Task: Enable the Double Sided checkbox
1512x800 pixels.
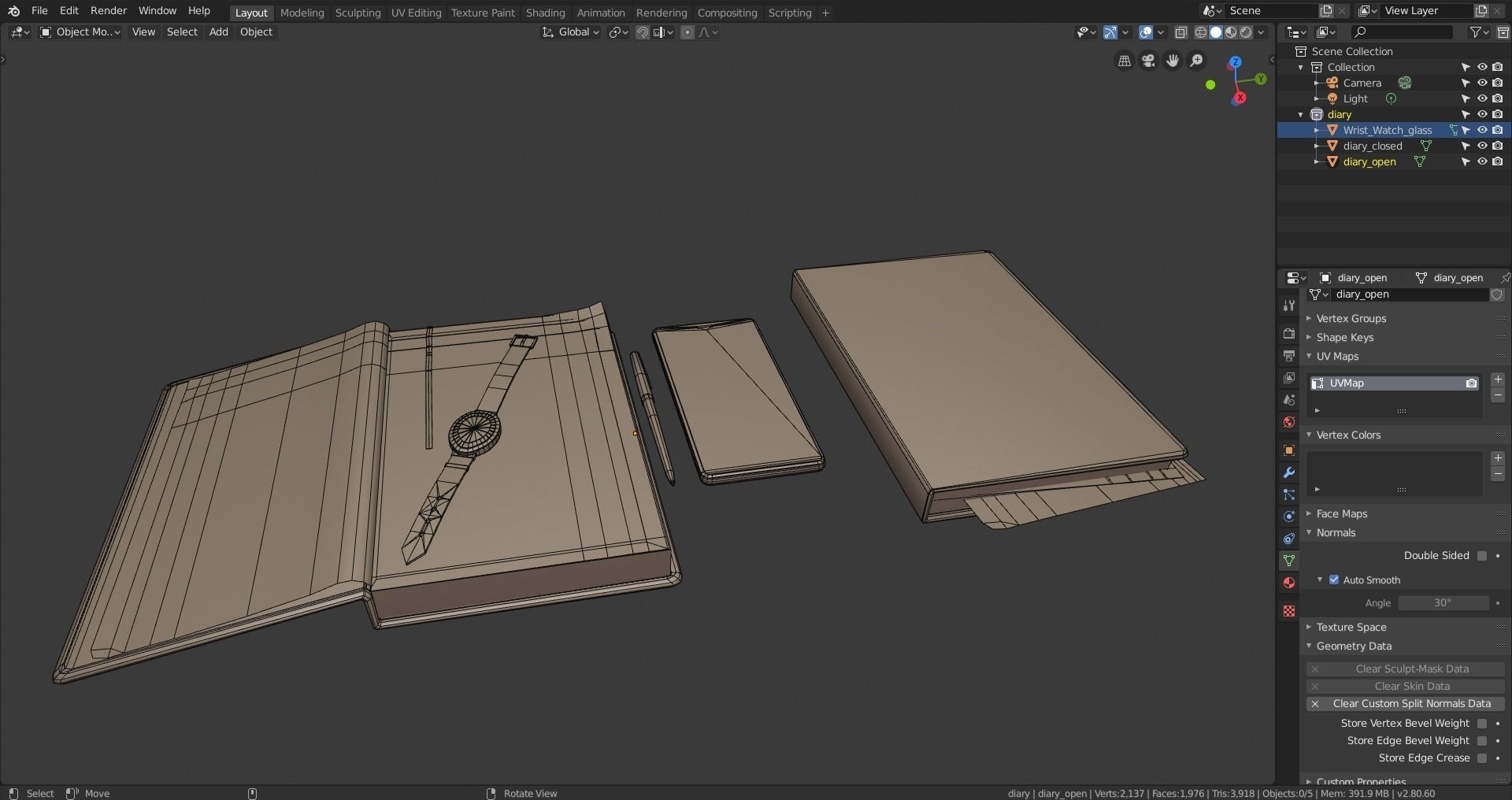Action: pyautogui.click(x=1481, y=555)
